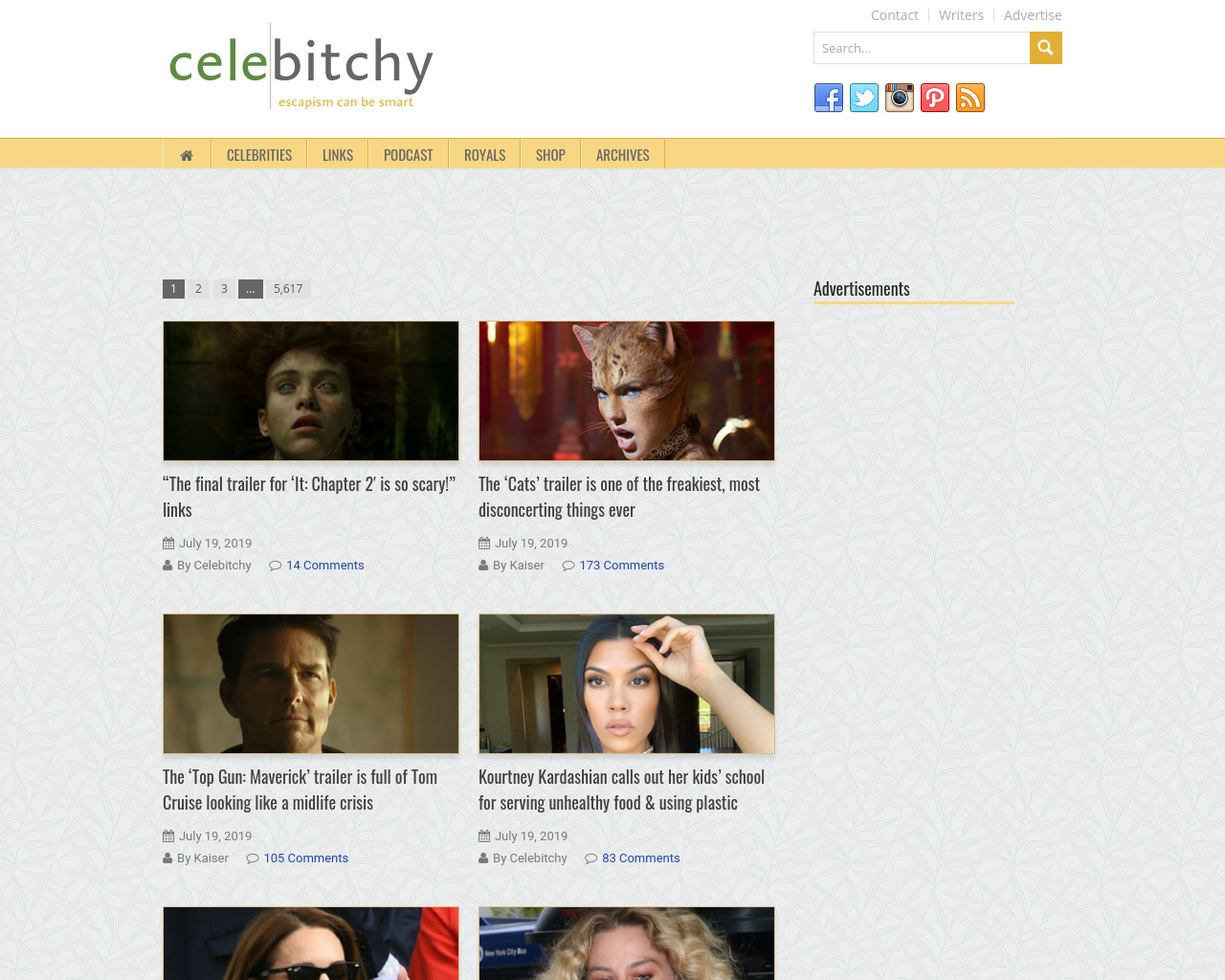Image resolution: width=1225 pixels, height=980 pixels.
Task: Open the Twitter bird icon
Action: pyautogui.click(x=864, y=98)
